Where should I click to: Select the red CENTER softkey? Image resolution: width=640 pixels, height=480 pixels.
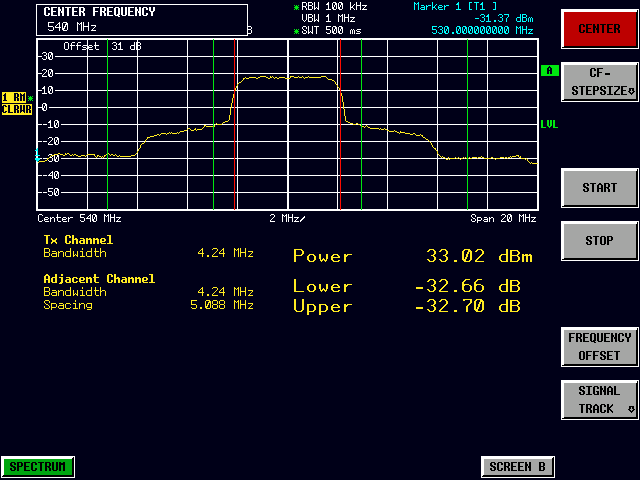[x=599, y=29]
